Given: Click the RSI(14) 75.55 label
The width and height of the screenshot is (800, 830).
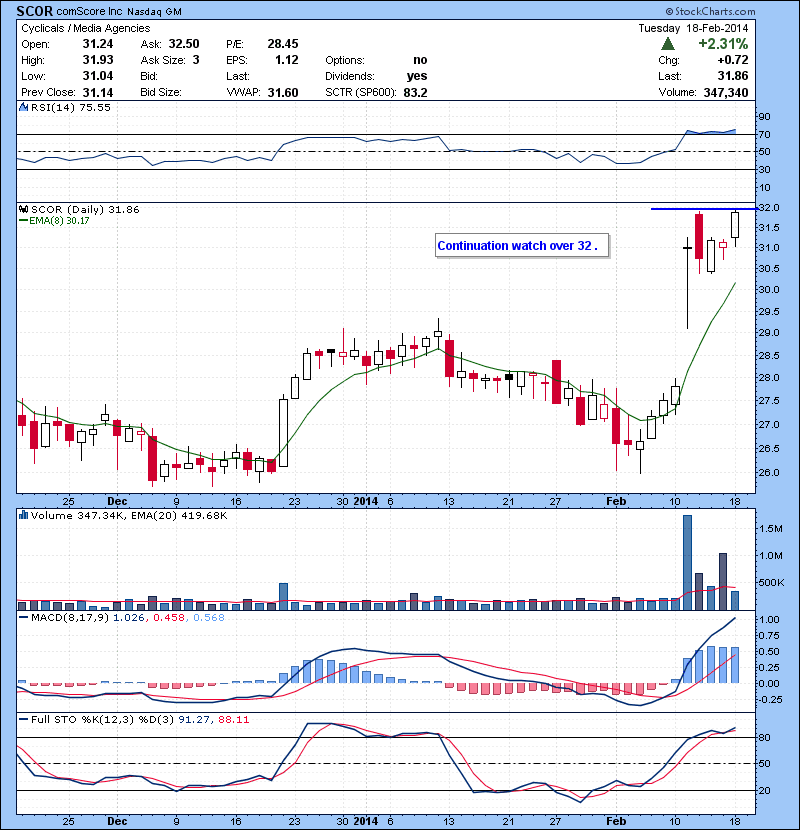Looking at the screenshot, I should [x=71, y=107].
